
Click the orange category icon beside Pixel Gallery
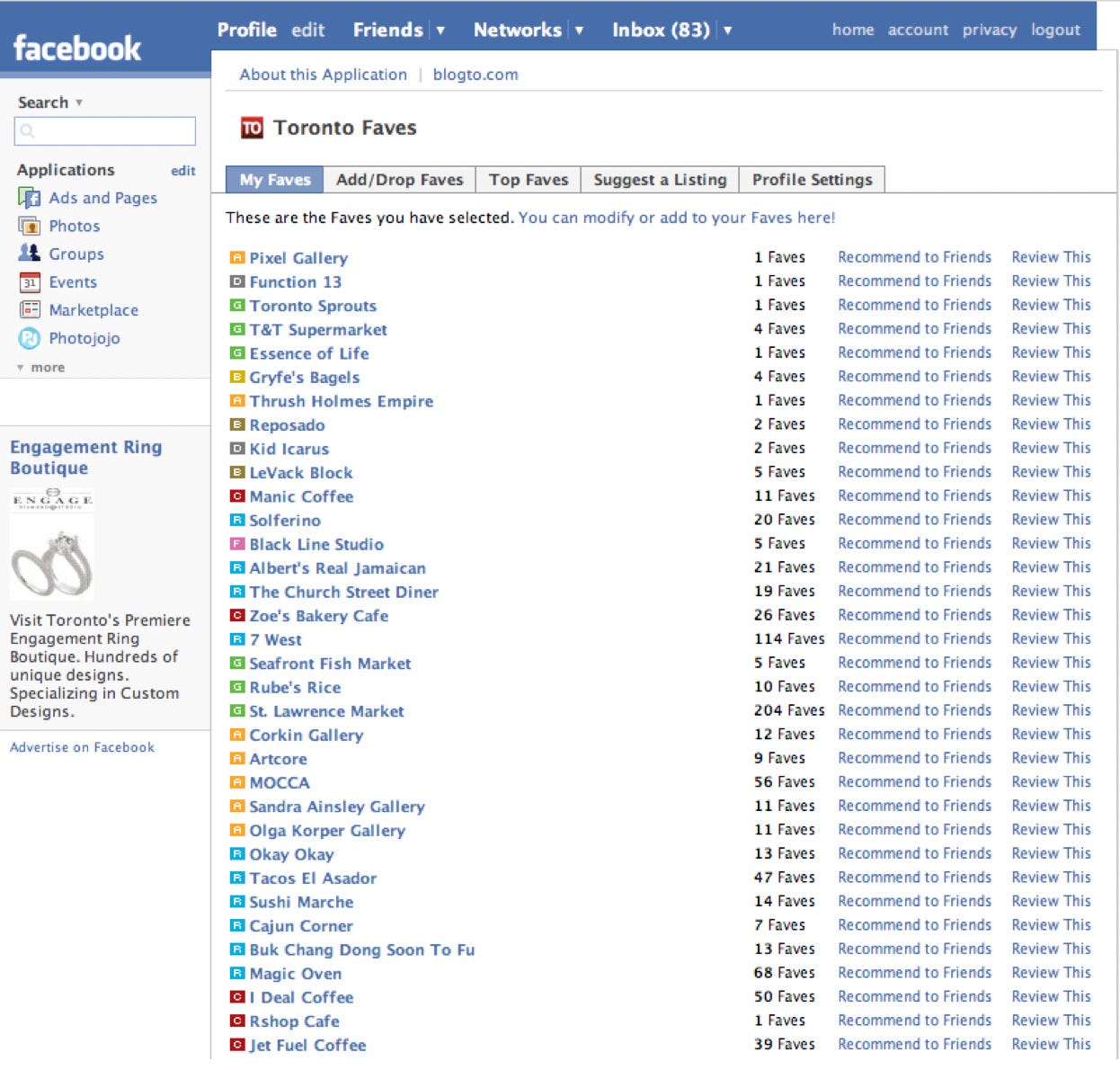point(237,258)
